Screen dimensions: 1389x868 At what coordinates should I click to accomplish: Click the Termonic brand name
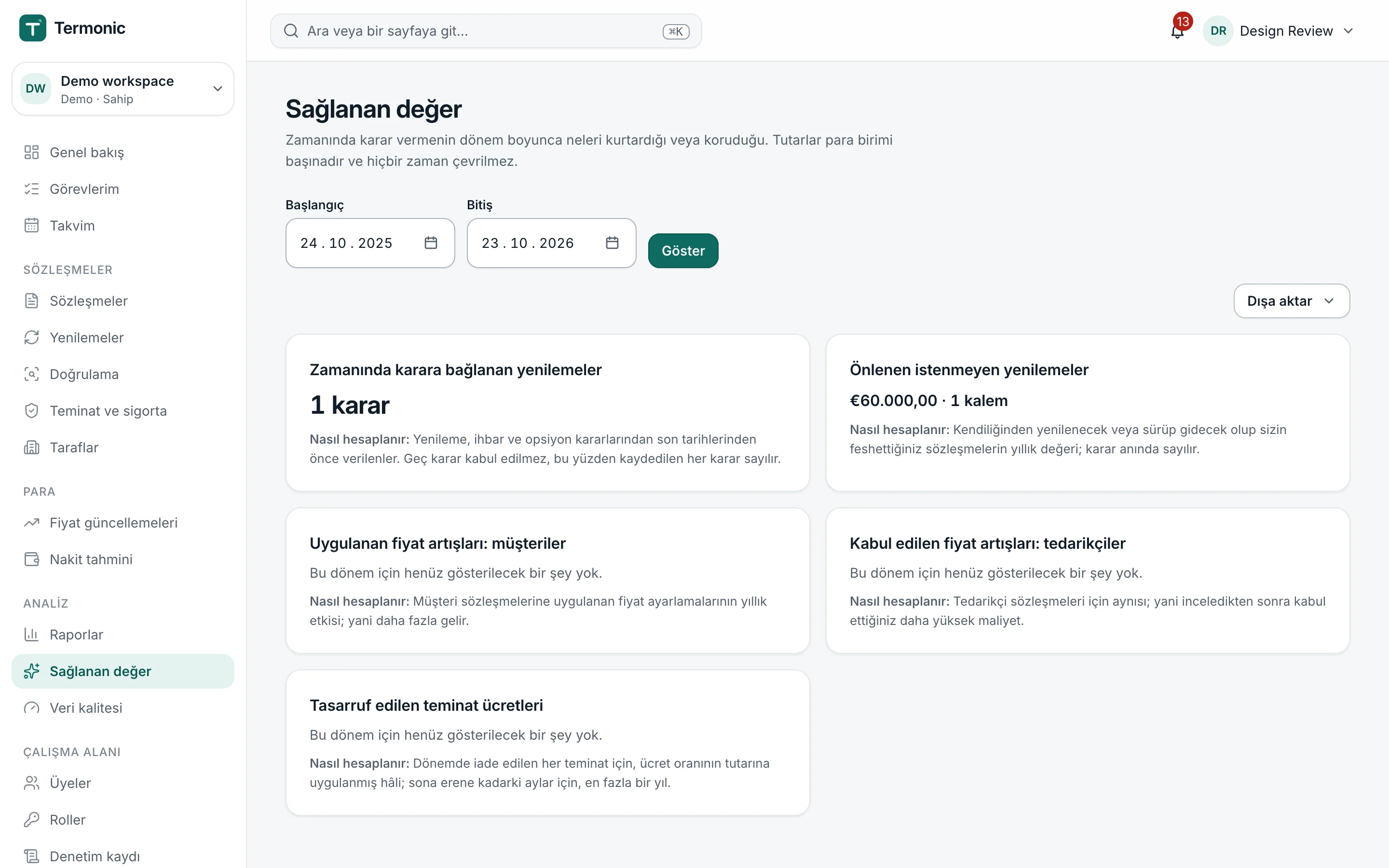coord(90,28)
